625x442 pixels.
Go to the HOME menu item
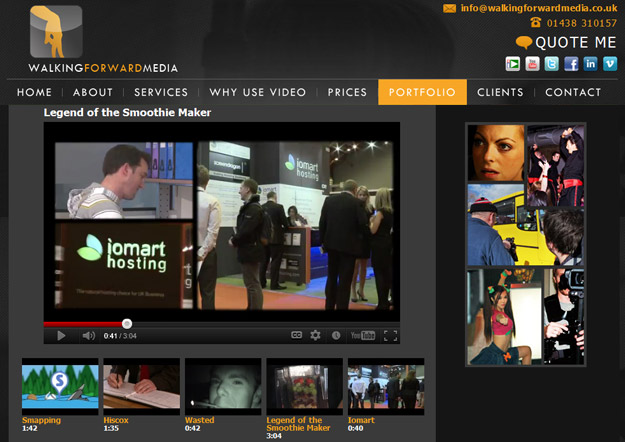(34, 92)
